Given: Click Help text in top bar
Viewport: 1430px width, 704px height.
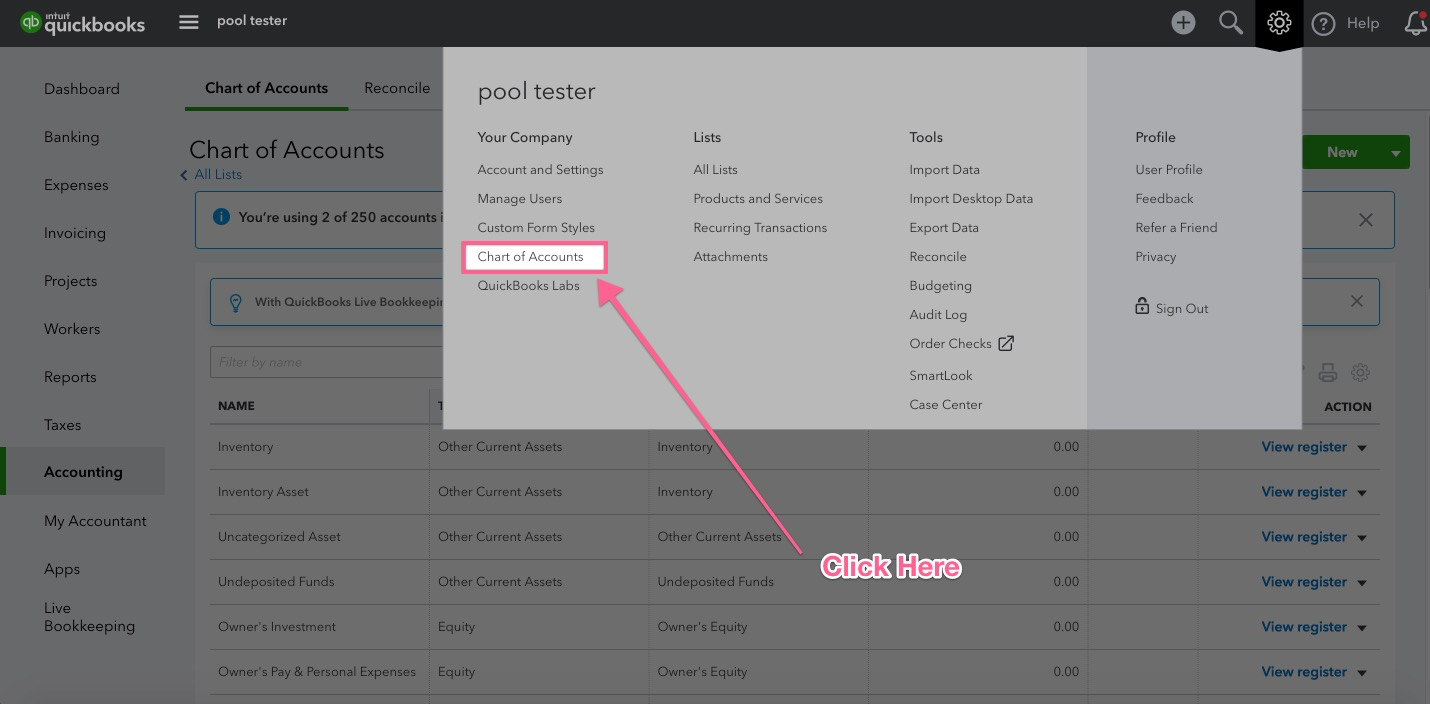Looking at the screenshot, I should (x=1363, y=23).
